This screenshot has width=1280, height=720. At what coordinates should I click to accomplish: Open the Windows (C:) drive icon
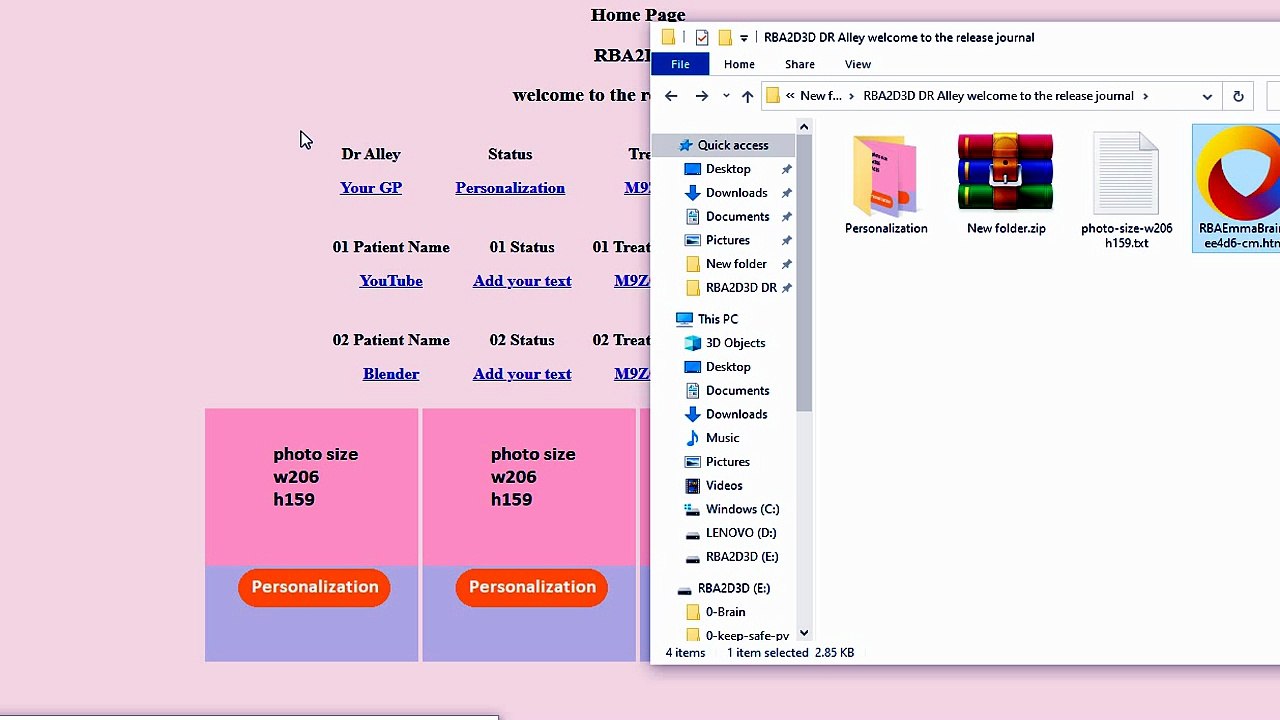(692, 509)
